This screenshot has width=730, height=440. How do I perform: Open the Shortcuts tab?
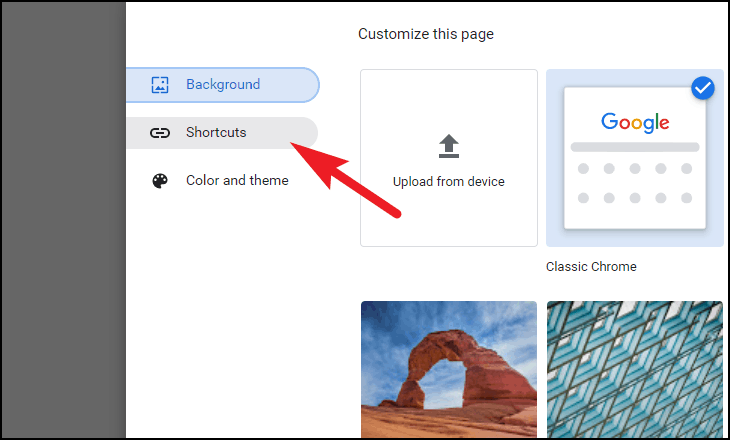pos(222,133)
